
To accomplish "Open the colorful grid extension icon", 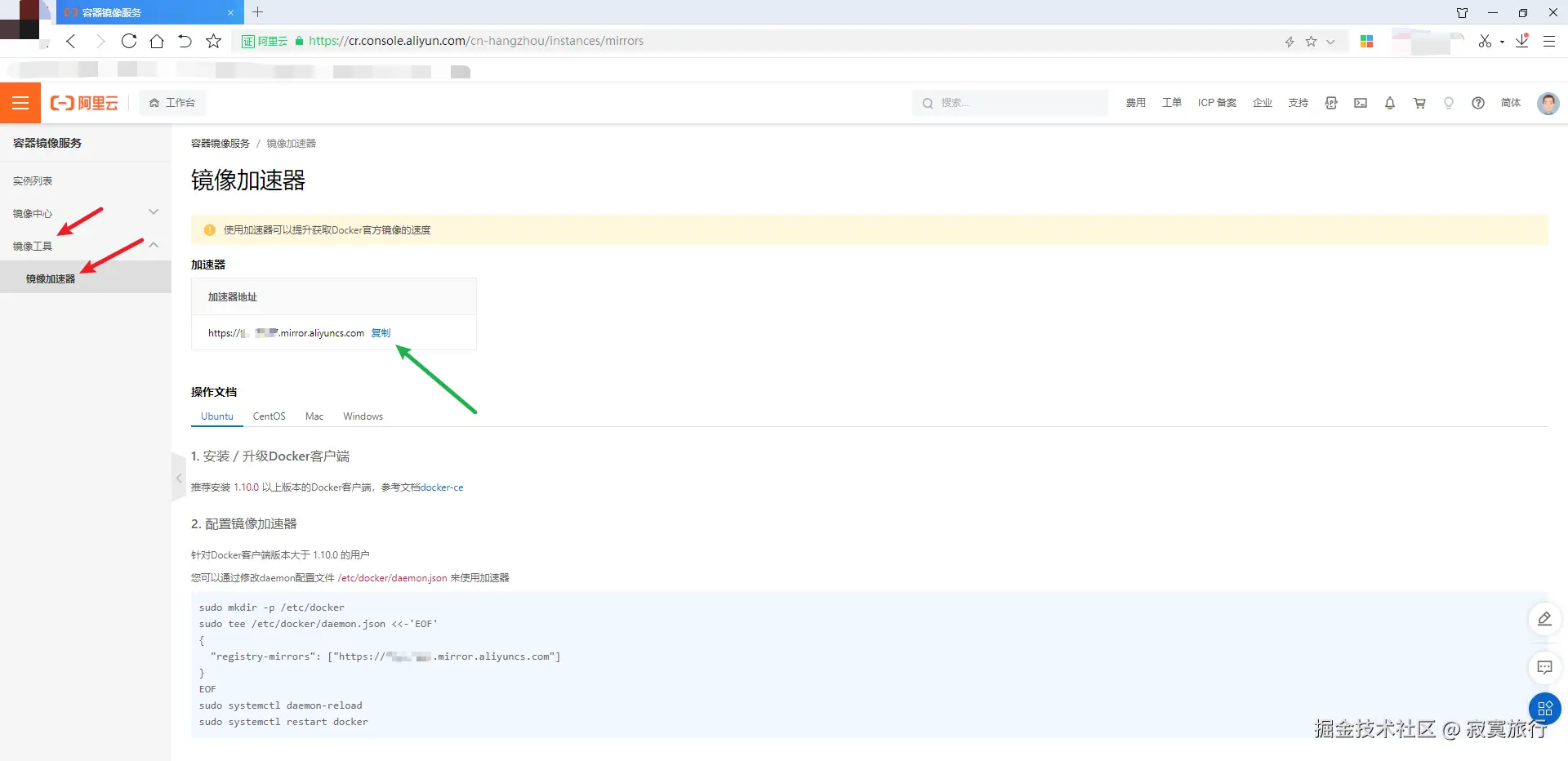I will pos(1366,41).
